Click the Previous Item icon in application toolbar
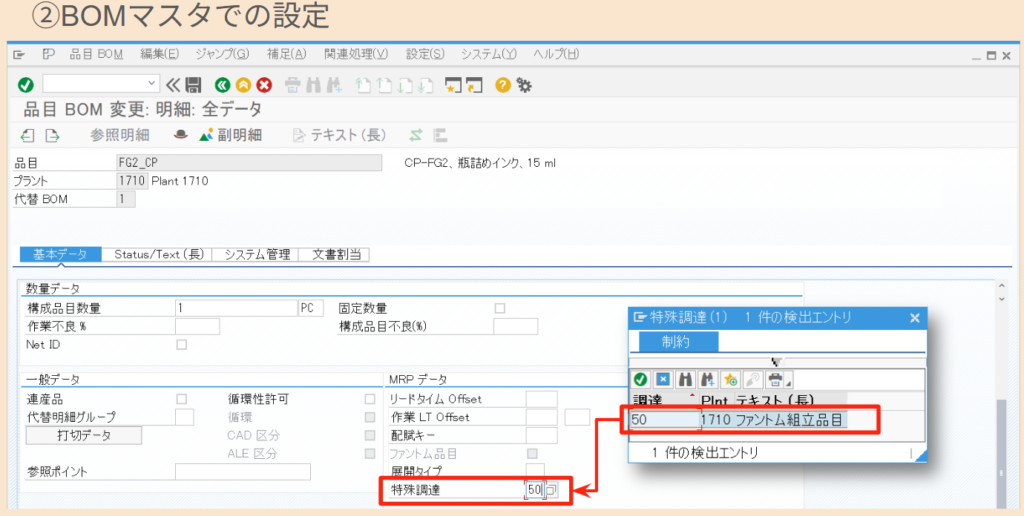Screen dimensions: 1024x516 tap(27, 135)
